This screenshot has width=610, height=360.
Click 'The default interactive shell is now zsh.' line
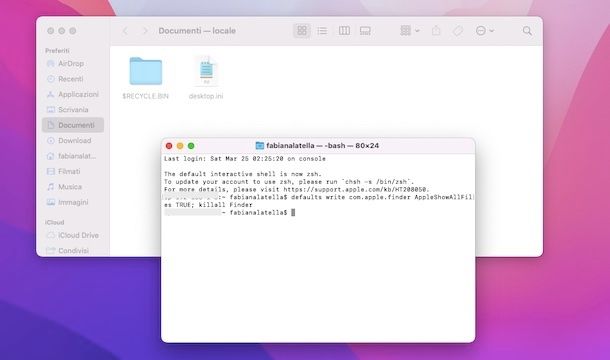click(243, 174)
